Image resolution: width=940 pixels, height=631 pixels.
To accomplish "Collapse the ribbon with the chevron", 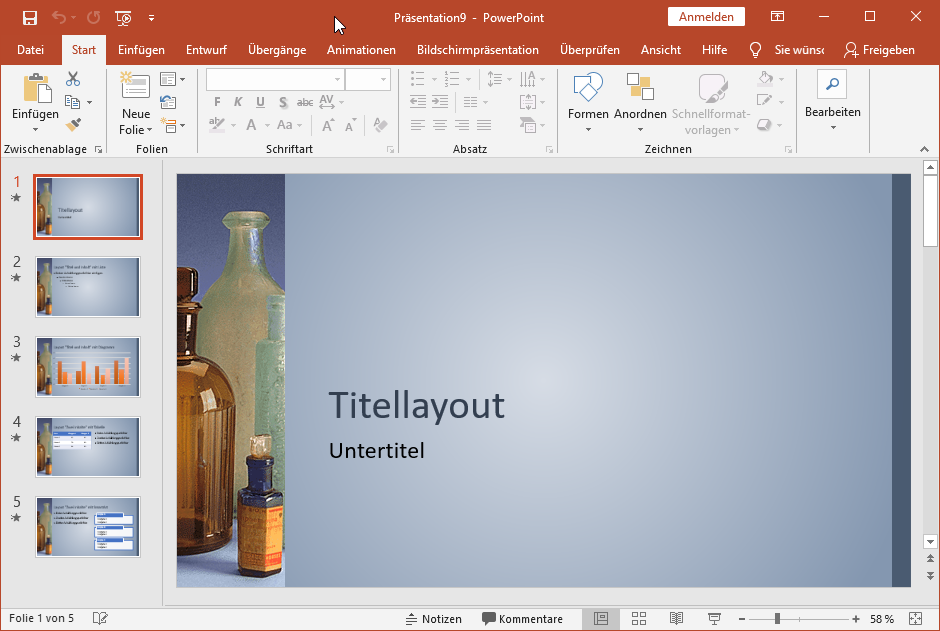I will point(924,149).
